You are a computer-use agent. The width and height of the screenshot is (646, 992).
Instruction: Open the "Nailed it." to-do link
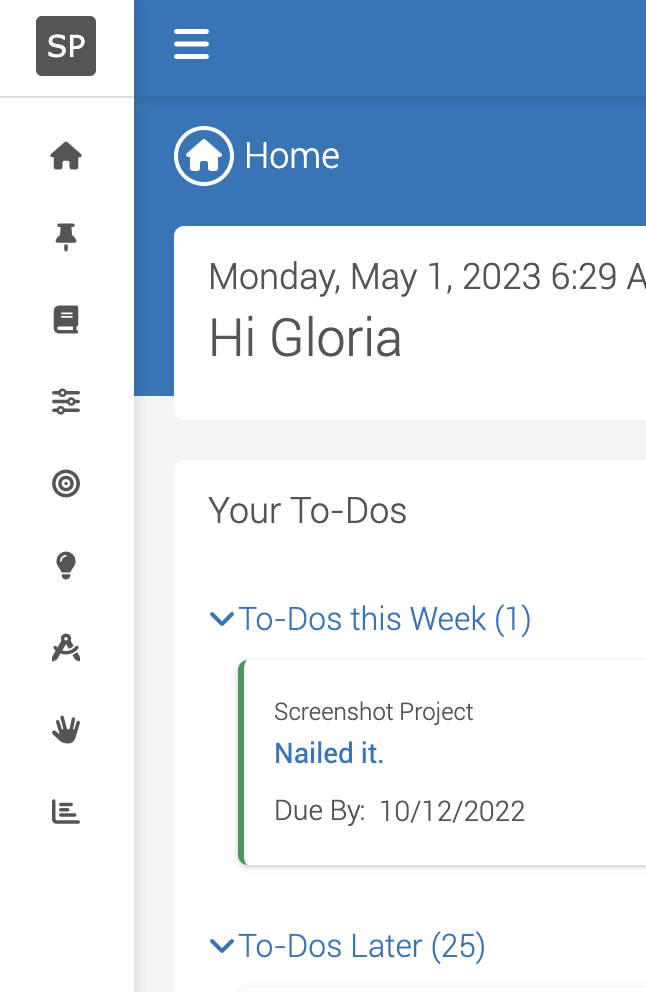click(x=329, y=753)
